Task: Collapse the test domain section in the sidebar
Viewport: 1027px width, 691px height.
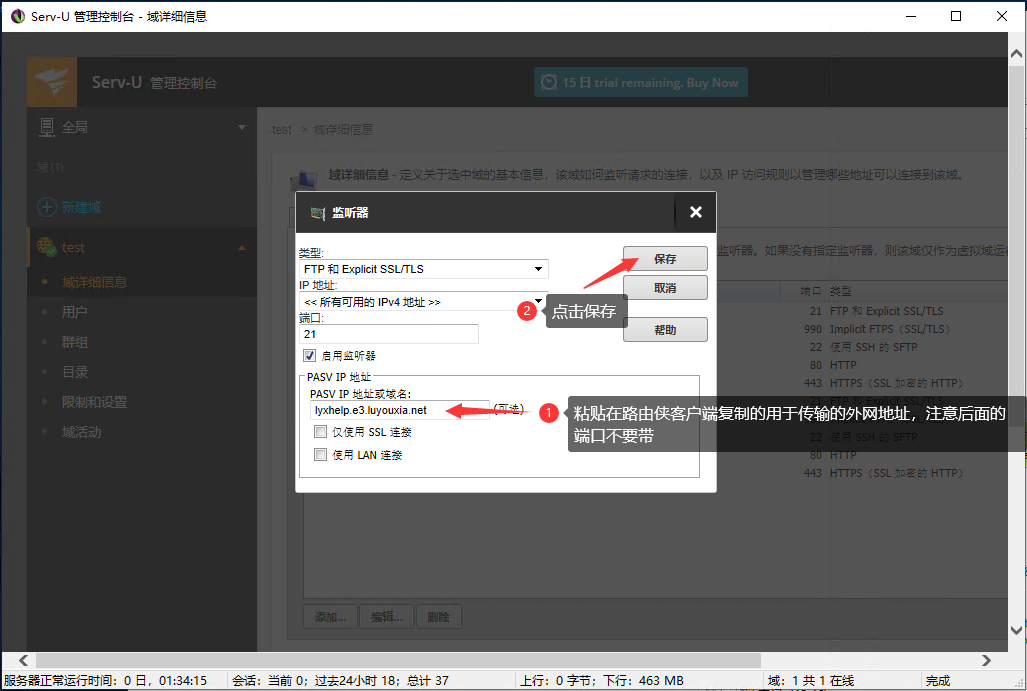Action: (240, 246)
